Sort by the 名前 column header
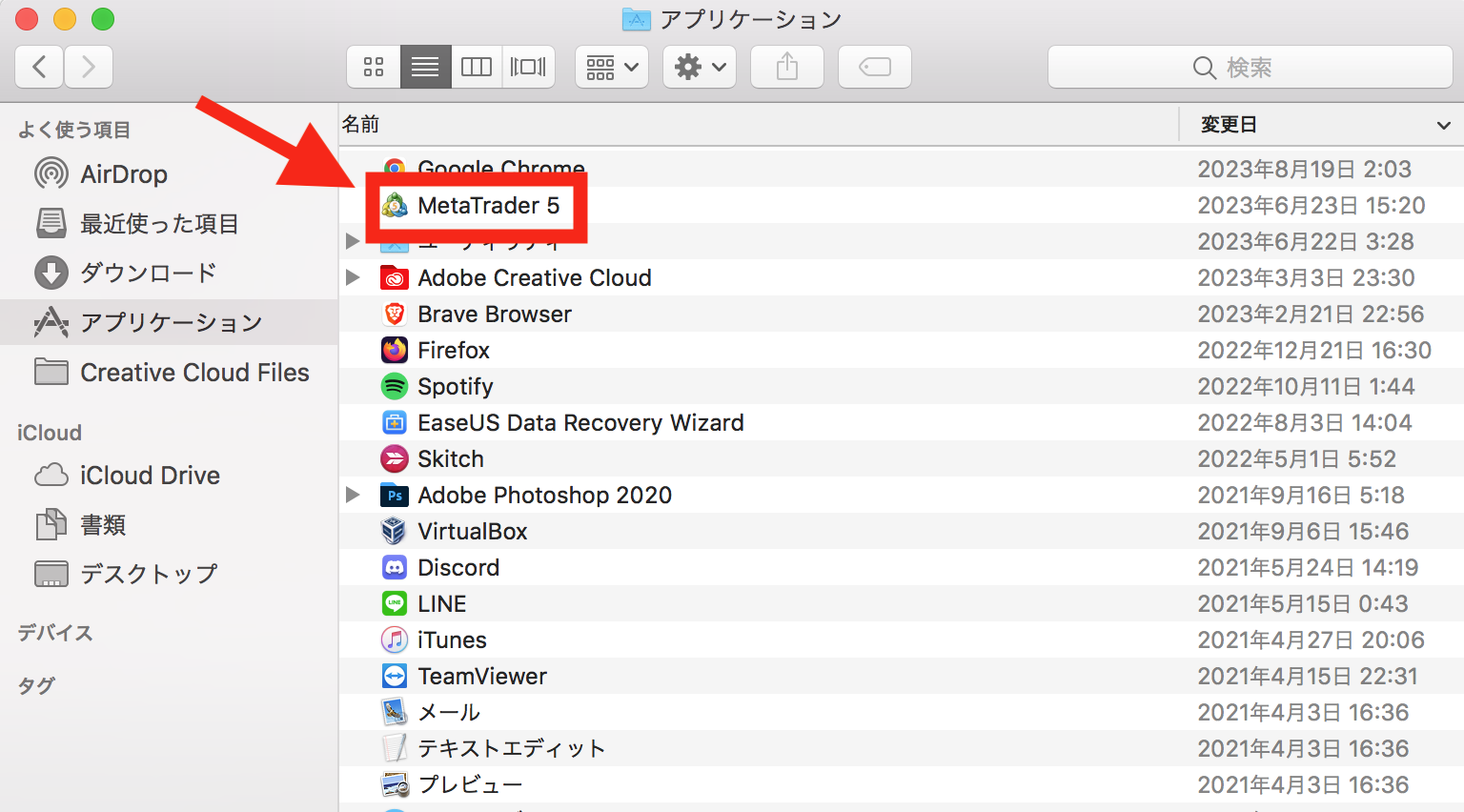Screen dimensions: 1464x812 click(759, 124)
